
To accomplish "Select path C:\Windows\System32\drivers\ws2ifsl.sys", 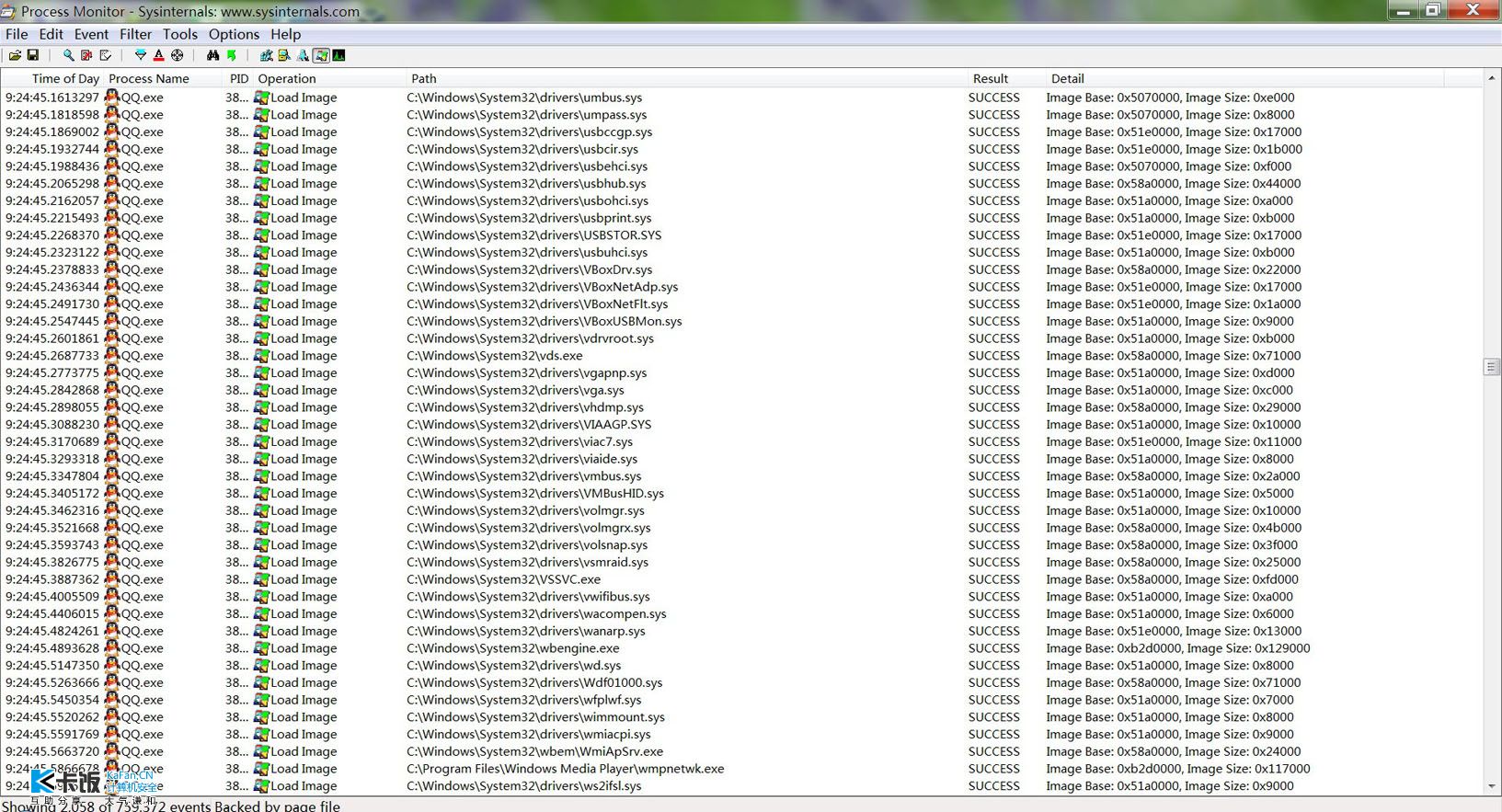I will point(524,786).
